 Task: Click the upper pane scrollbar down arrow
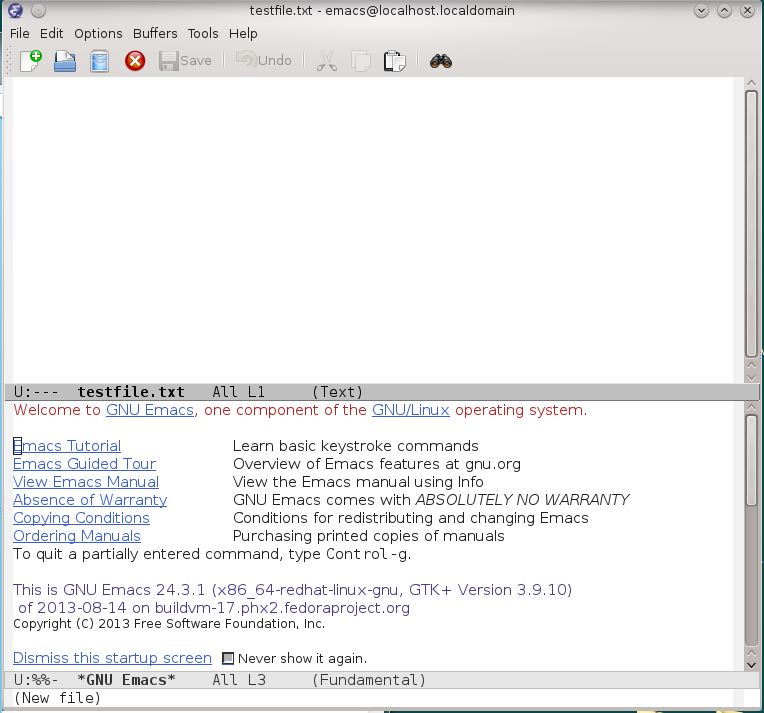click(751, 377)
